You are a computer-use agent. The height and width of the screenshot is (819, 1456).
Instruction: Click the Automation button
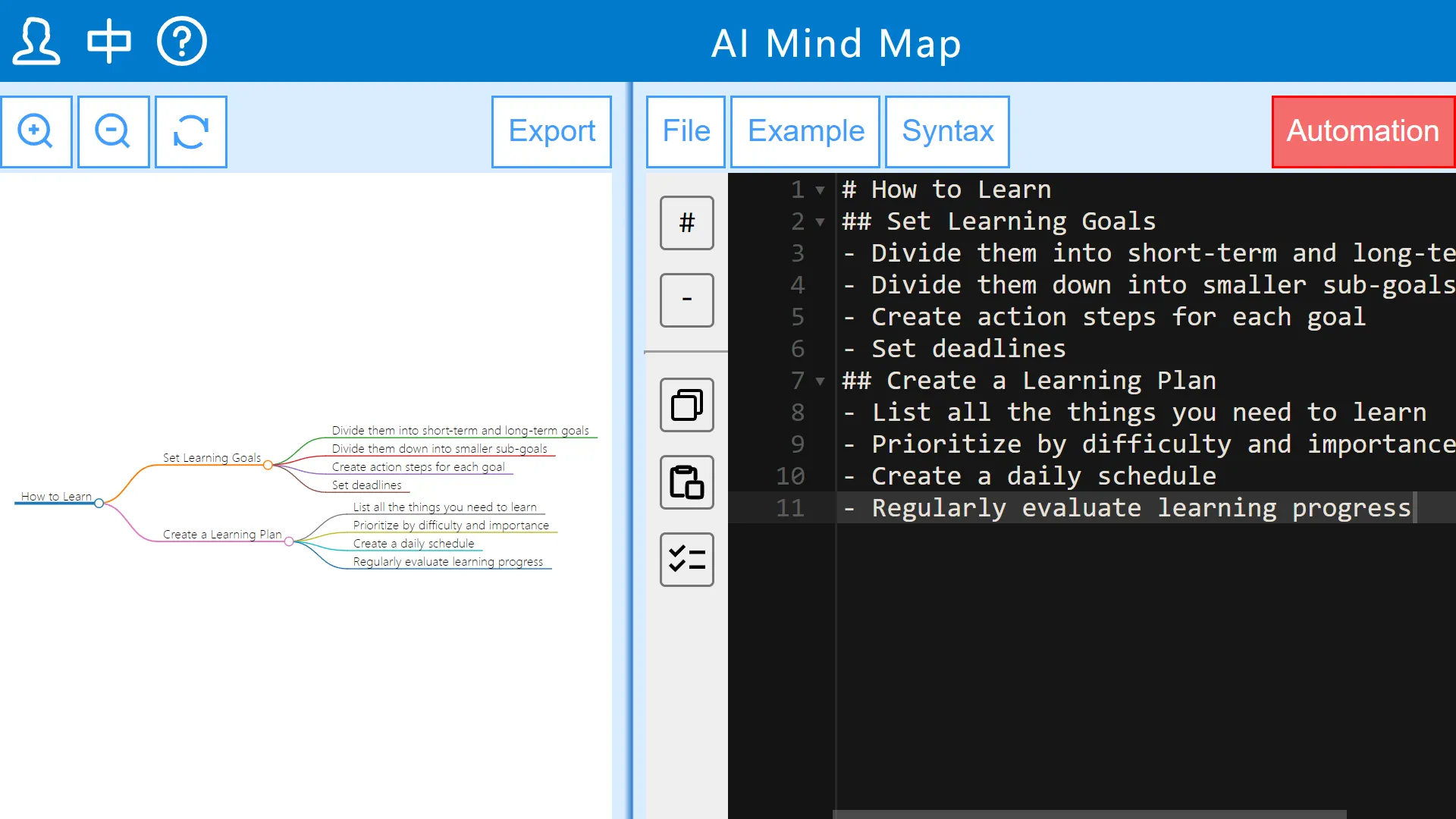(1362, 131)
